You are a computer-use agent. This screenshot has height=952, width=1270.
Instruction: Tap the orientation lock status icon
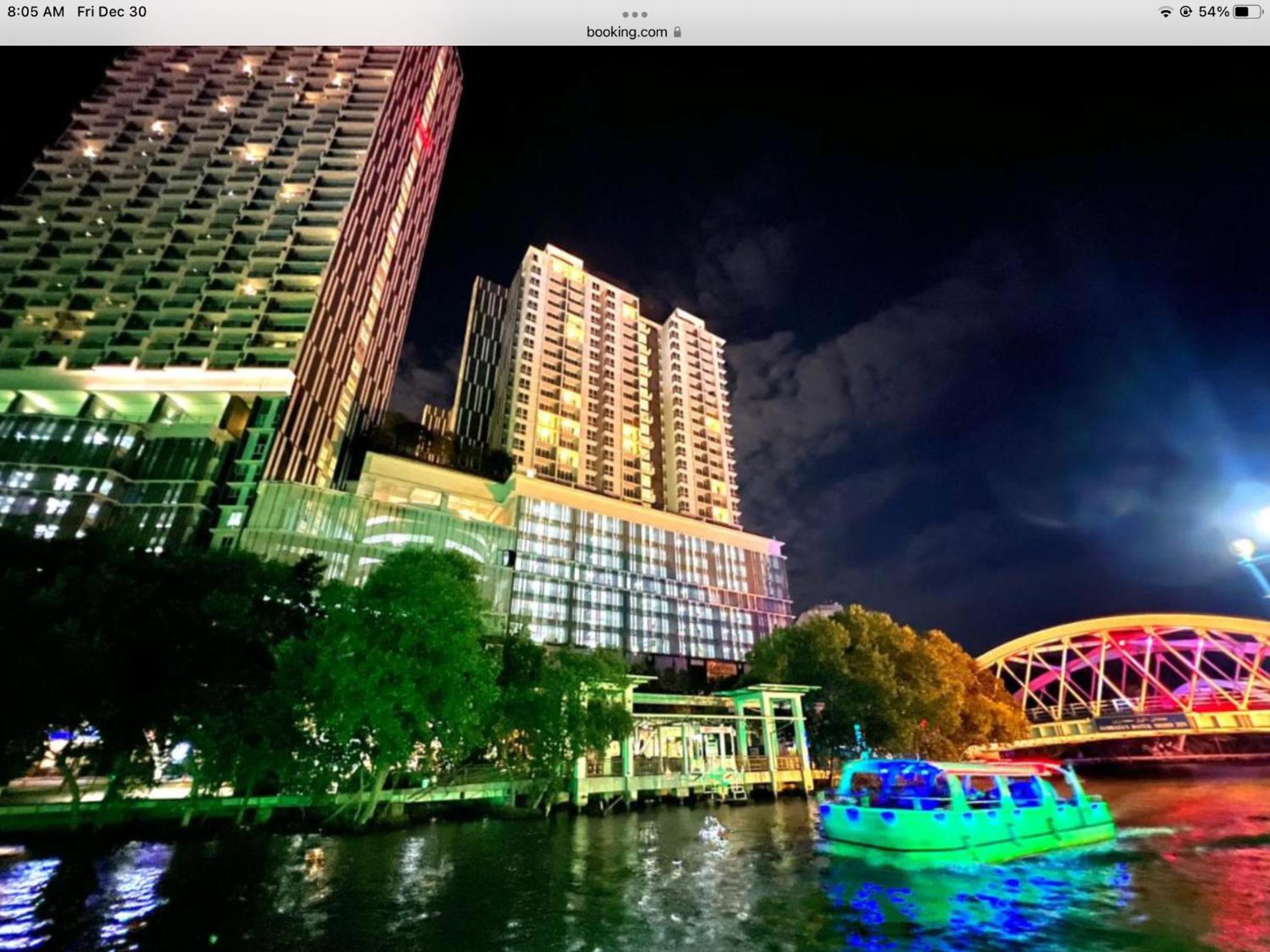(x=1186, y=12)
